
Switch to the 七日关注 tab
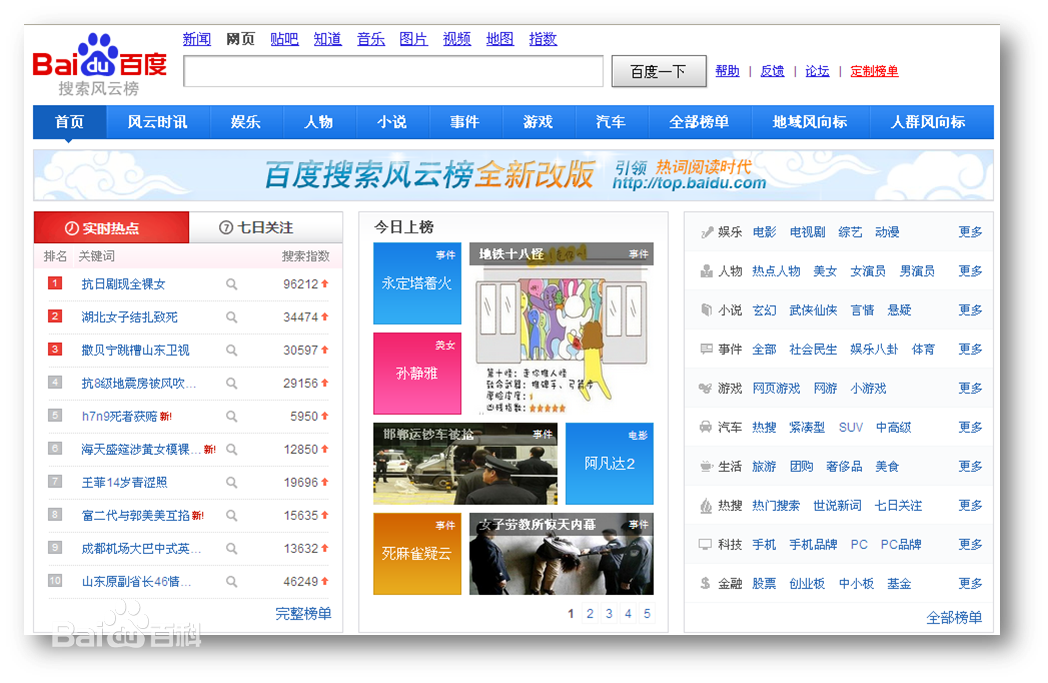coord(265,228)
